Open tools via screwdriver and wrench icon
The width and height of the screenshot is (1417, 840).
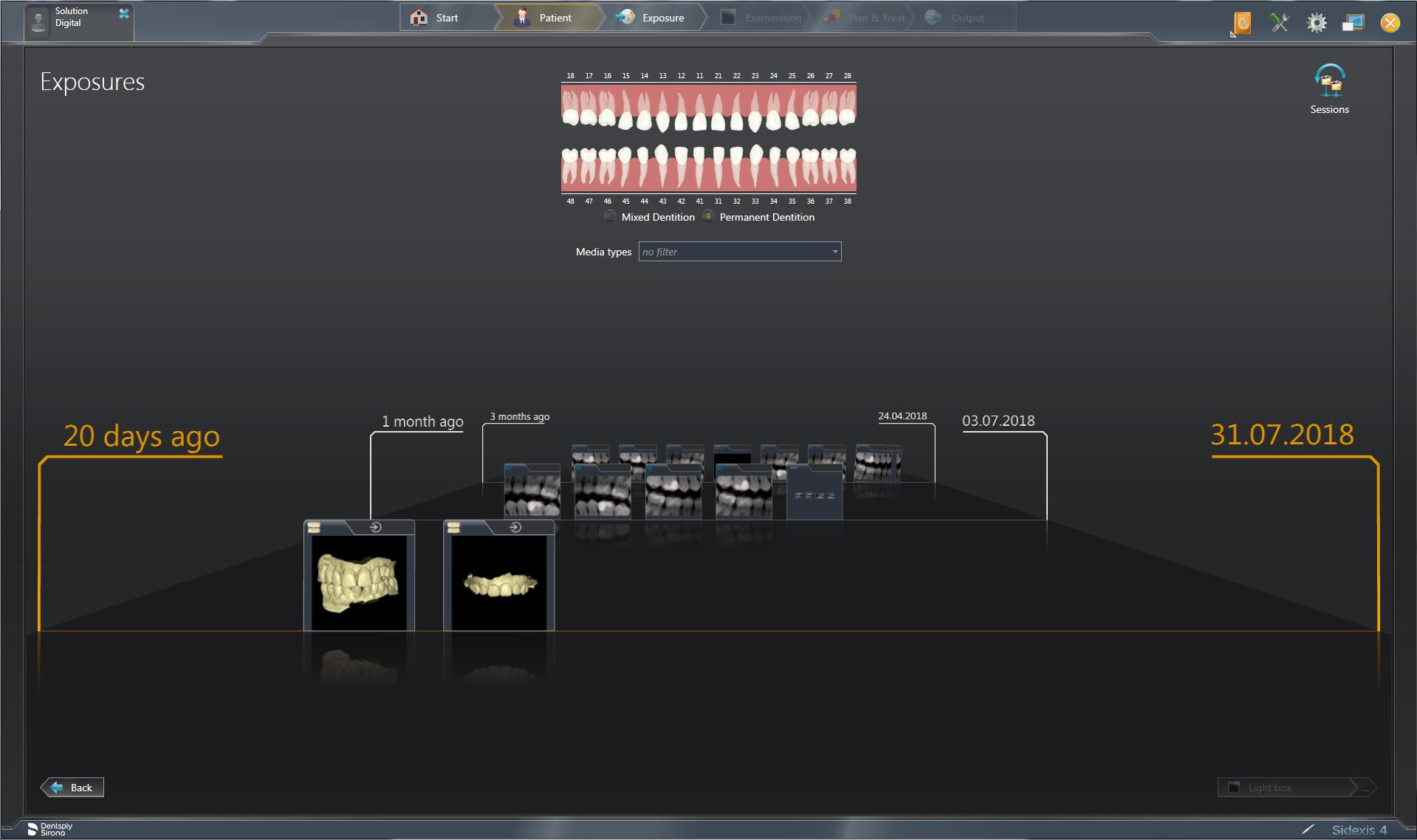(x=1280, y=23)
